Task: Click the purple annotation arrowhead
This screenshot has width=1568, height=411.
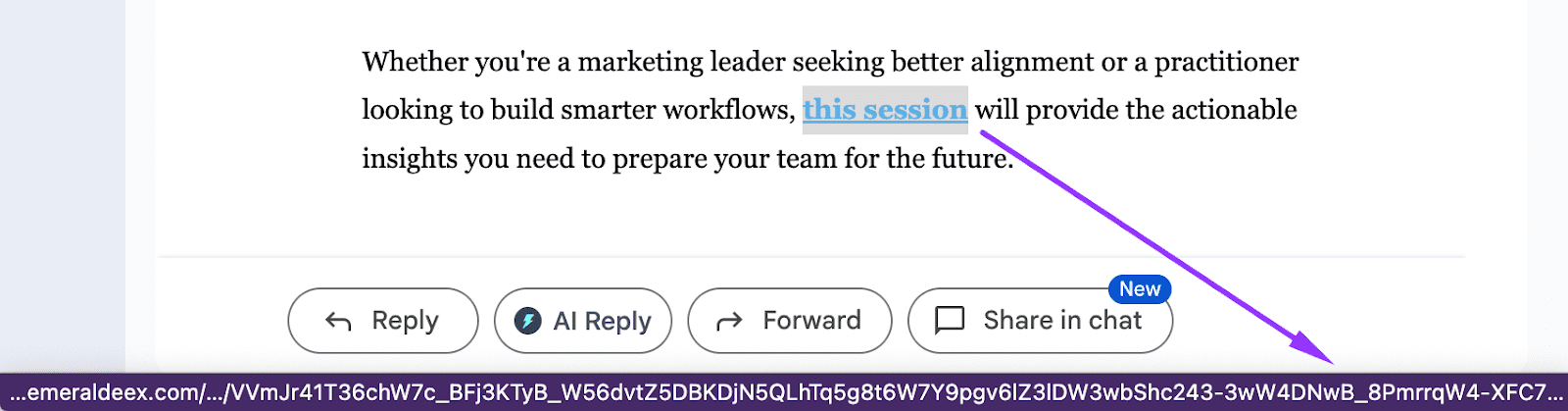Action: click(x=1313, y=348)
